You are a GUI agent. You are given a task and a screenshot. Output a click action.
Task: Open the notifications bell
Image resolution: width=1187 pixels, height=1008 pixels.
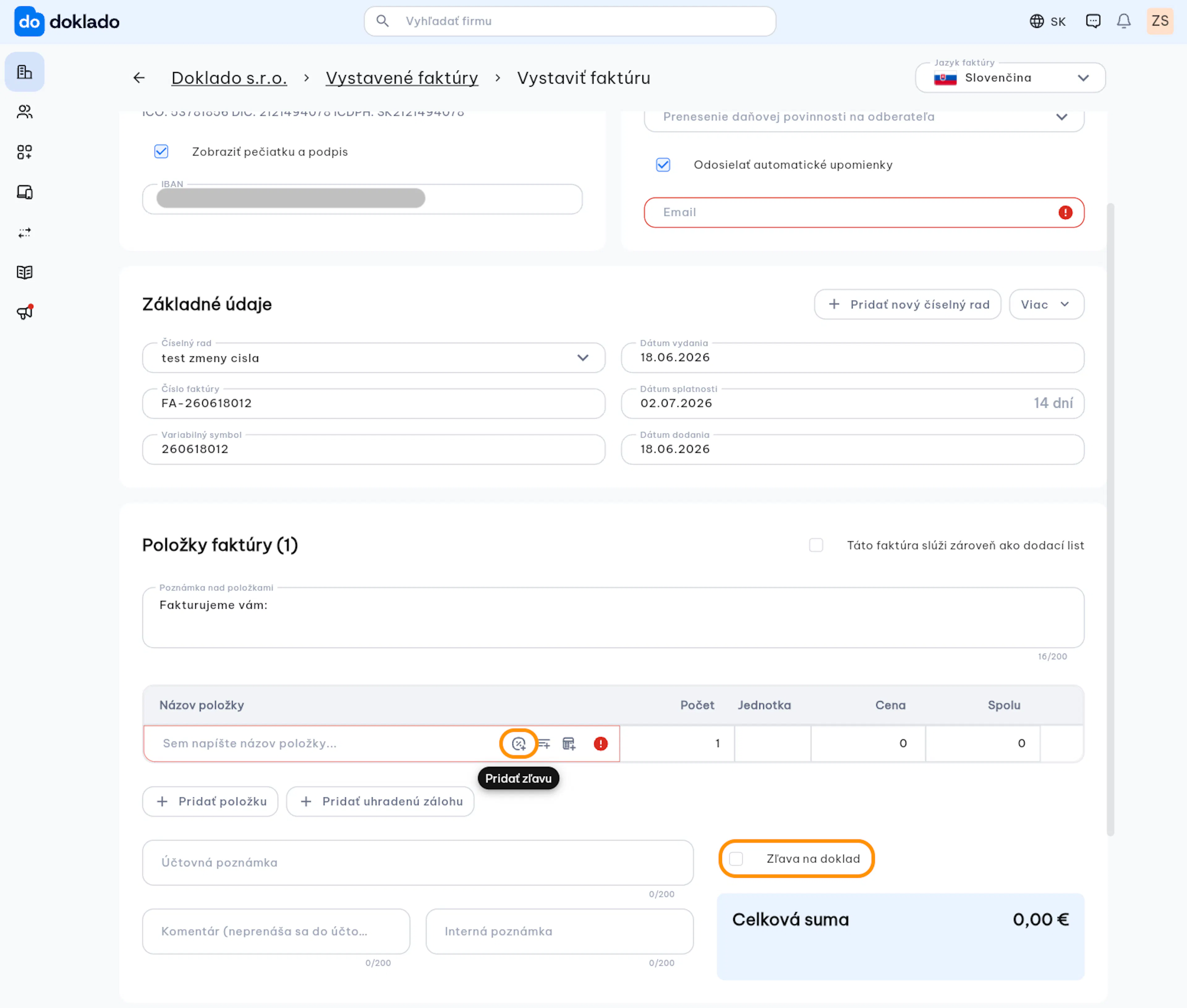(x=1124, y=21)
